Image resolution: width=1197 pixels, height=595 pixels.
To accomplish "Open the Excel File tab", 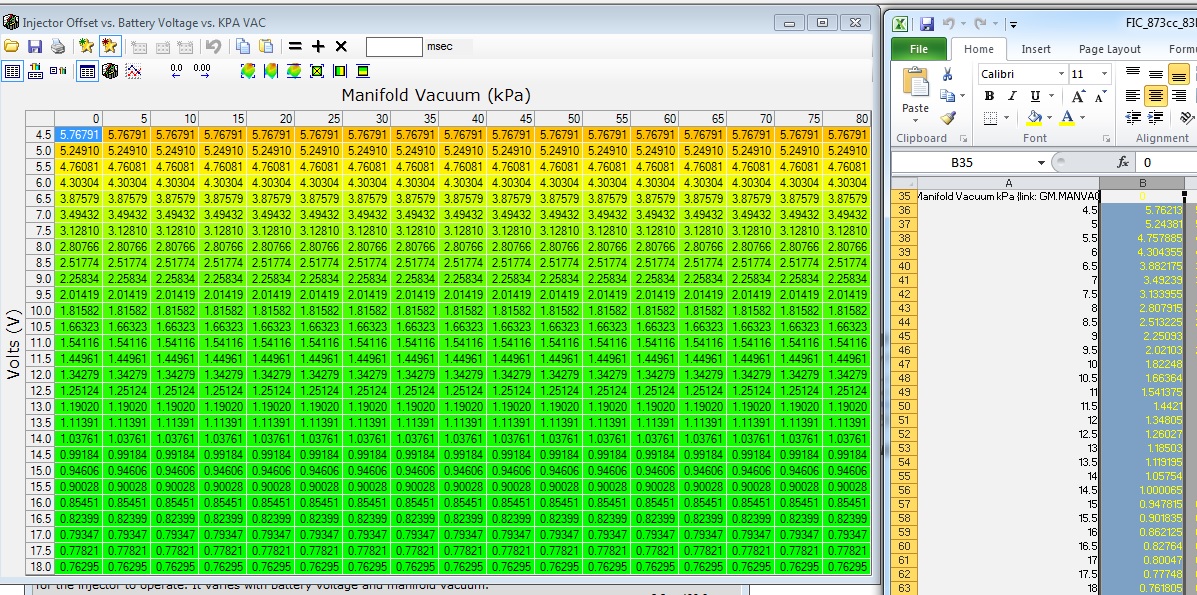I will tap(919, 49).
